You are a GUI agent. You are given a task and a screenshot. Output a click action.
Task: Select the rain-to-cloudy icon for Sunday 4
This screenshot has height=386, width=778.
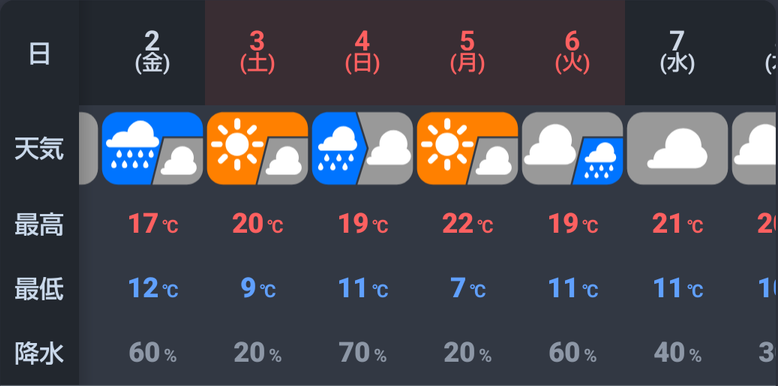[x=363, y=148]
